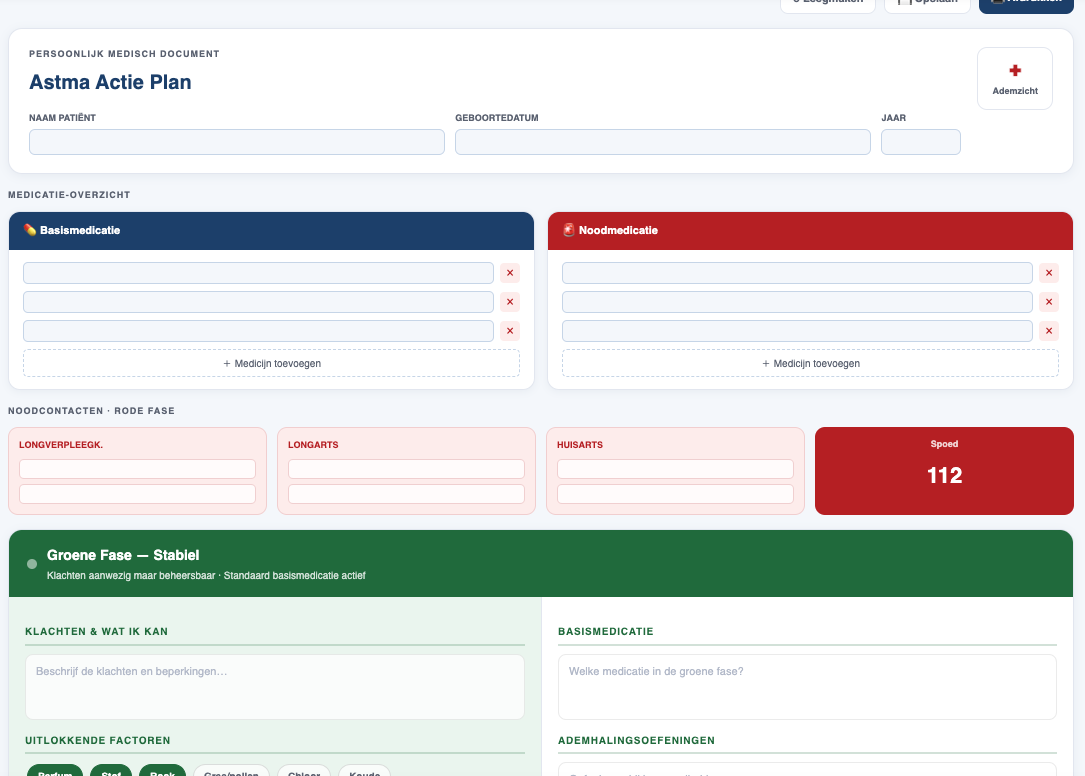
Task: Focus the Jaar field
Action: pyautogui.click(x=920, y=142)
